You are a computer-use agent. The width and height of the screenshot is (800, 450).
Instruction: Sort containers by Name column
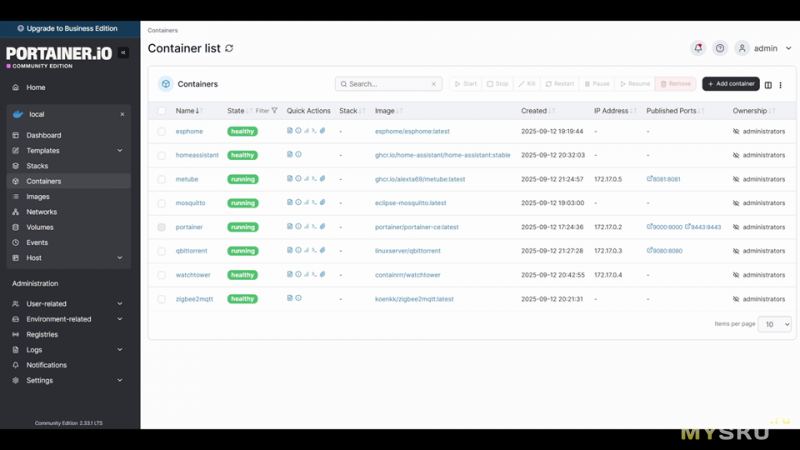coord(187,111)
